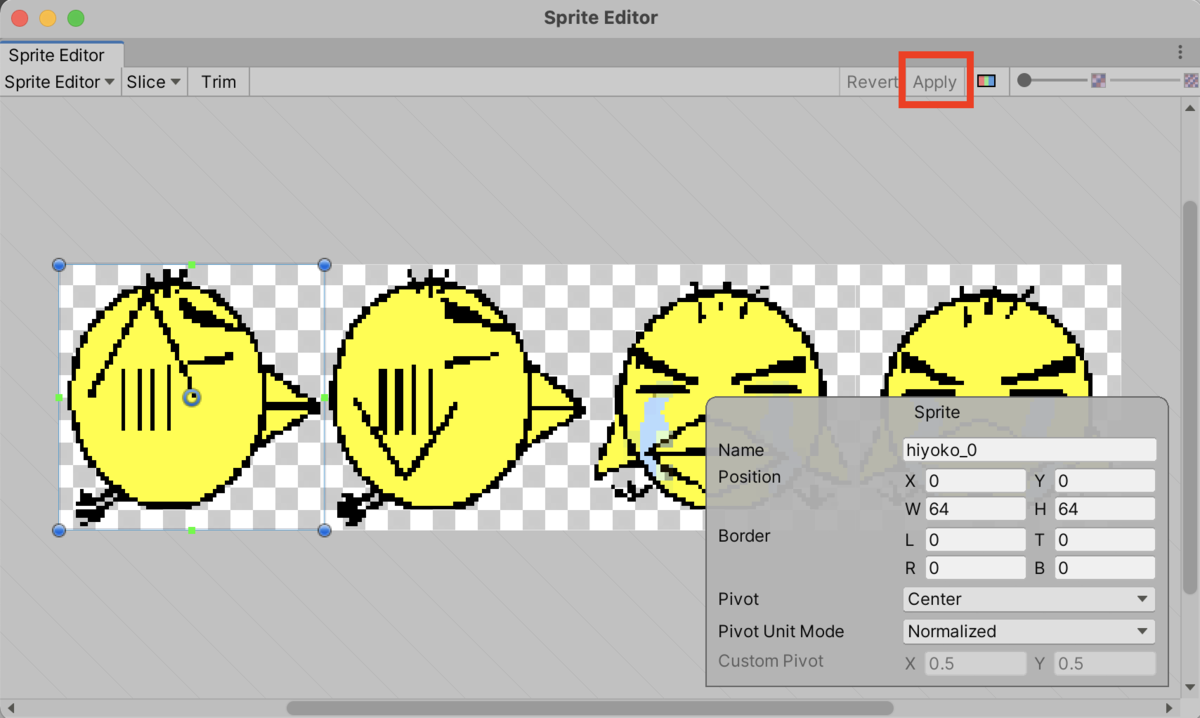Click the horizontal scrollbar thumb

(x=590, y=708)
